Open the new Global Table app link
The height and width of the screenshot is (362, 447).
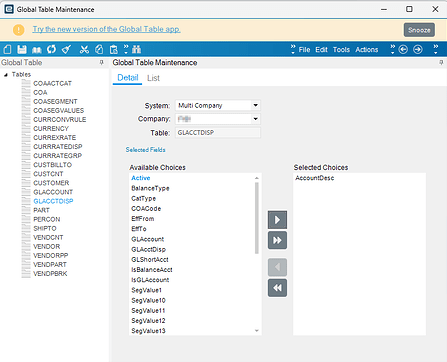coord(107,29)
